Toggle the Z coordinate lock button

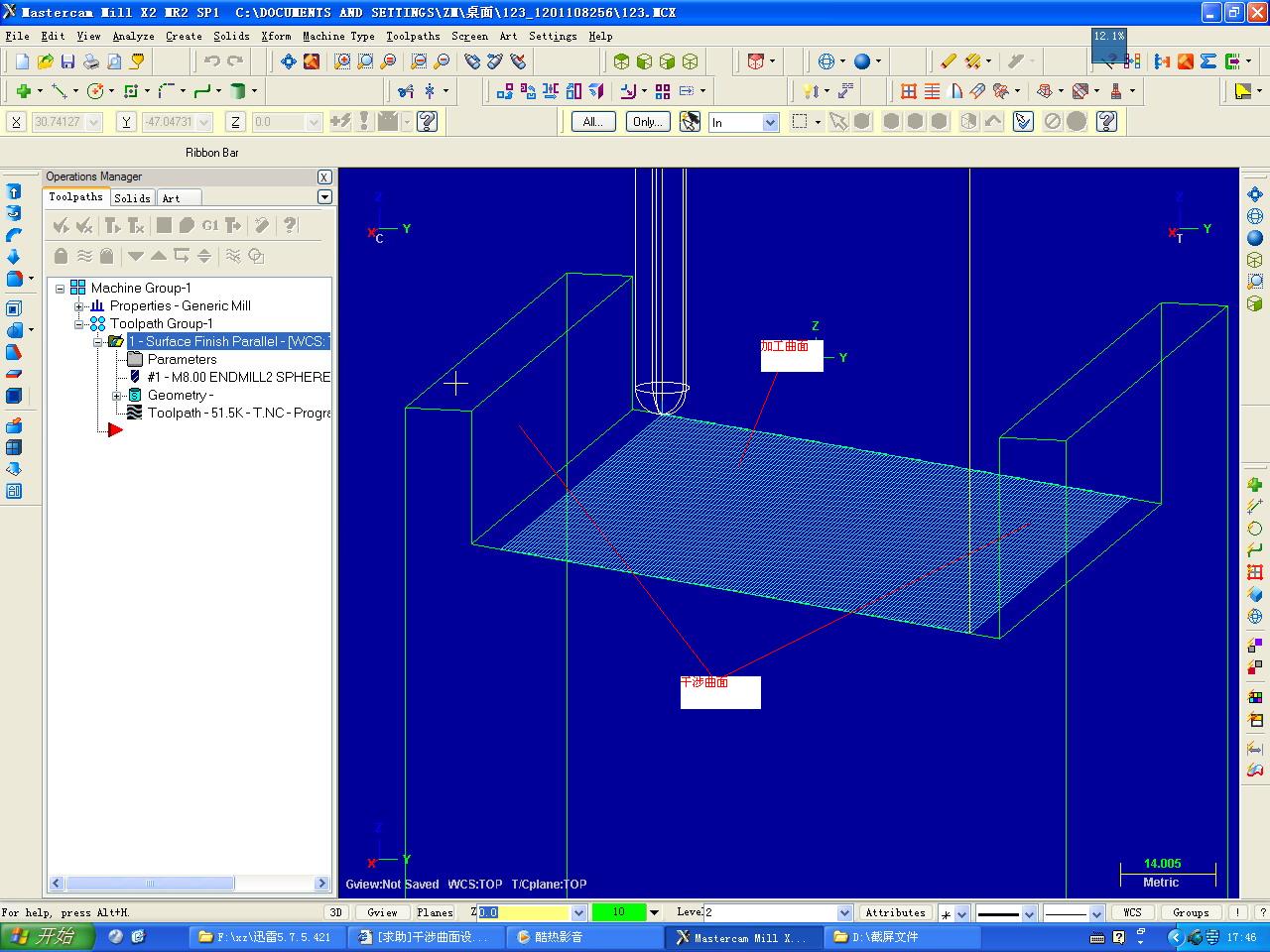point(235,122)
